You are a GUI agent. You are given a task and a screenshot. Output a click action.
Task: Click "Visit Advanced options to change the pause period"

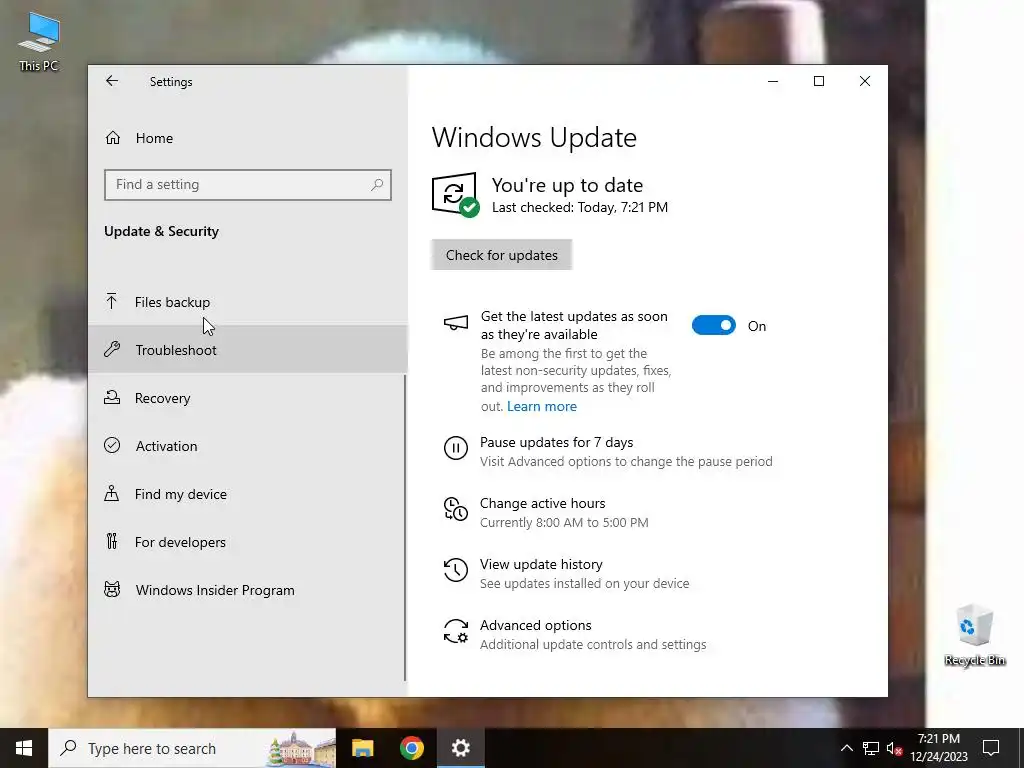coord(626,462)
